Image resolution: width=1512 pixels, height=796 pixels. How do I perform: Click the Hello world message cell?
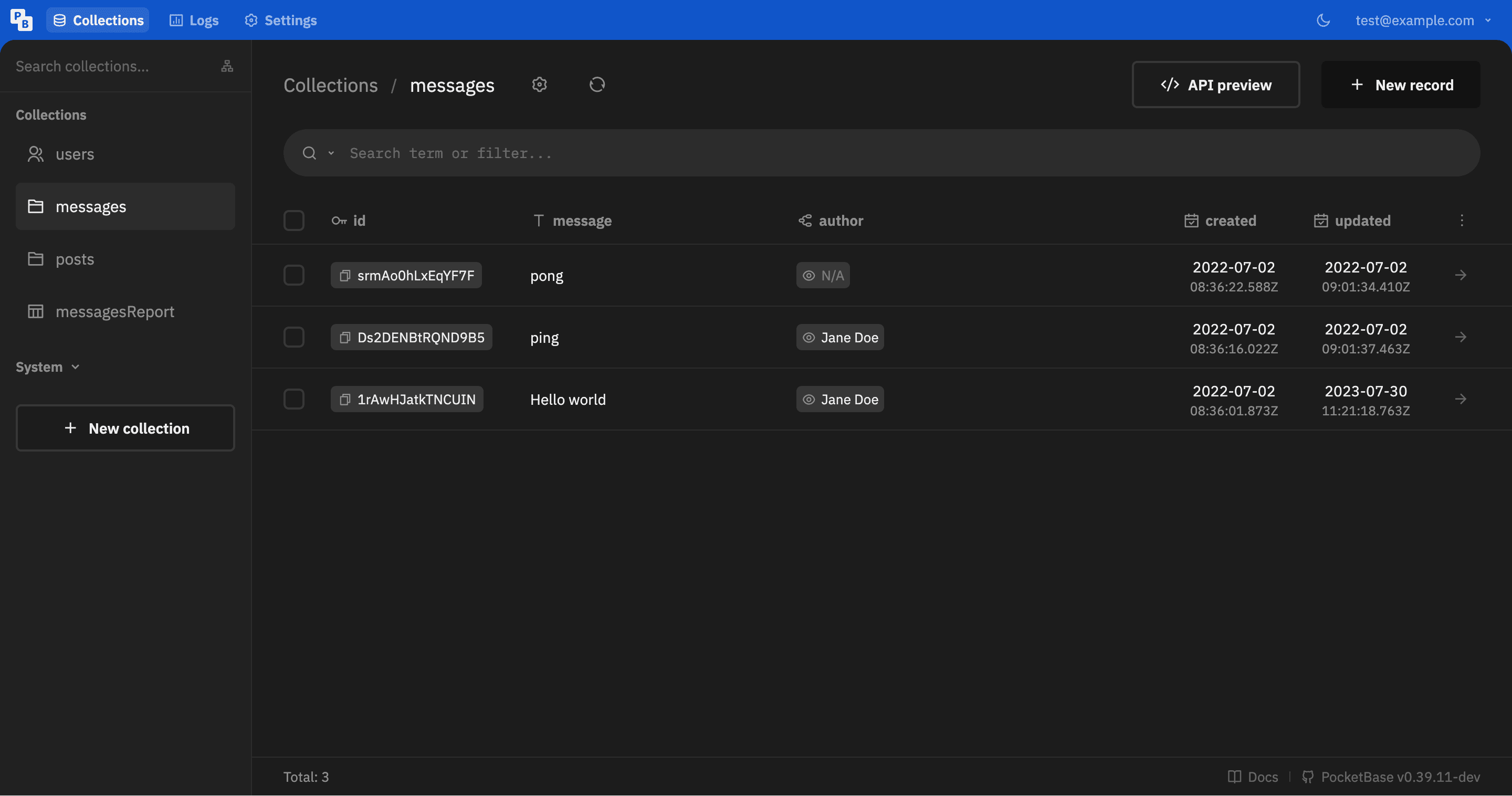tap(568, 400)
